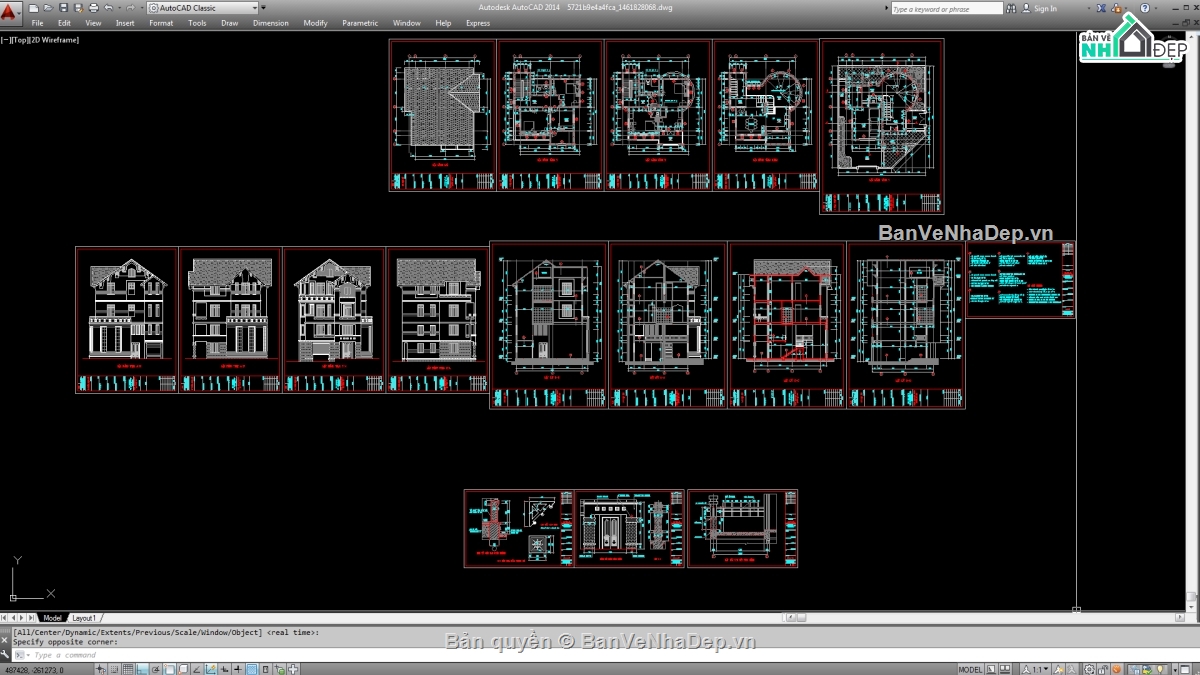Screen dimensions: 1200x675
Task: Open the Dimension menu
Action: (271, 22)
